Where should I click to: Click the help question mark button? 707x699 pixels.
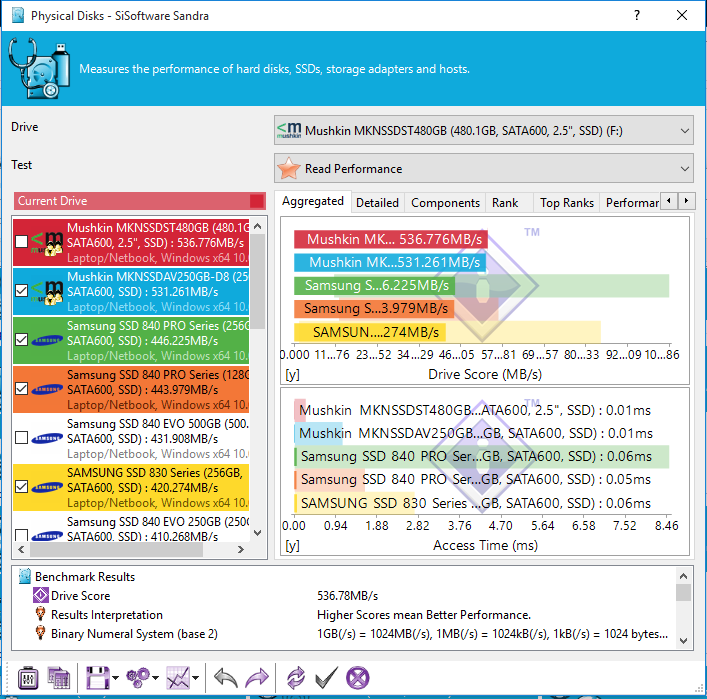click(637, 15)
